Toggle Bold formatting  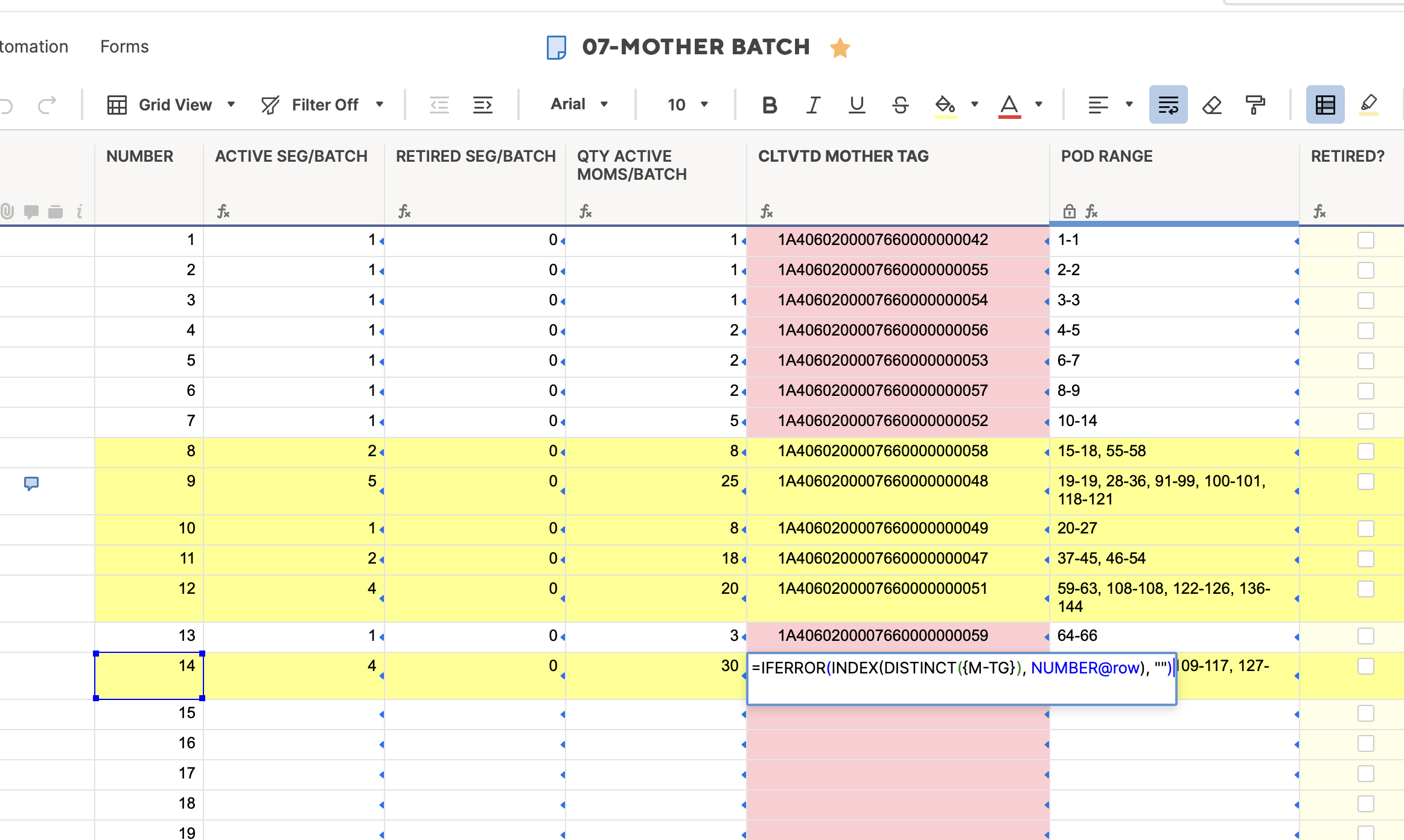coord(770,105)
